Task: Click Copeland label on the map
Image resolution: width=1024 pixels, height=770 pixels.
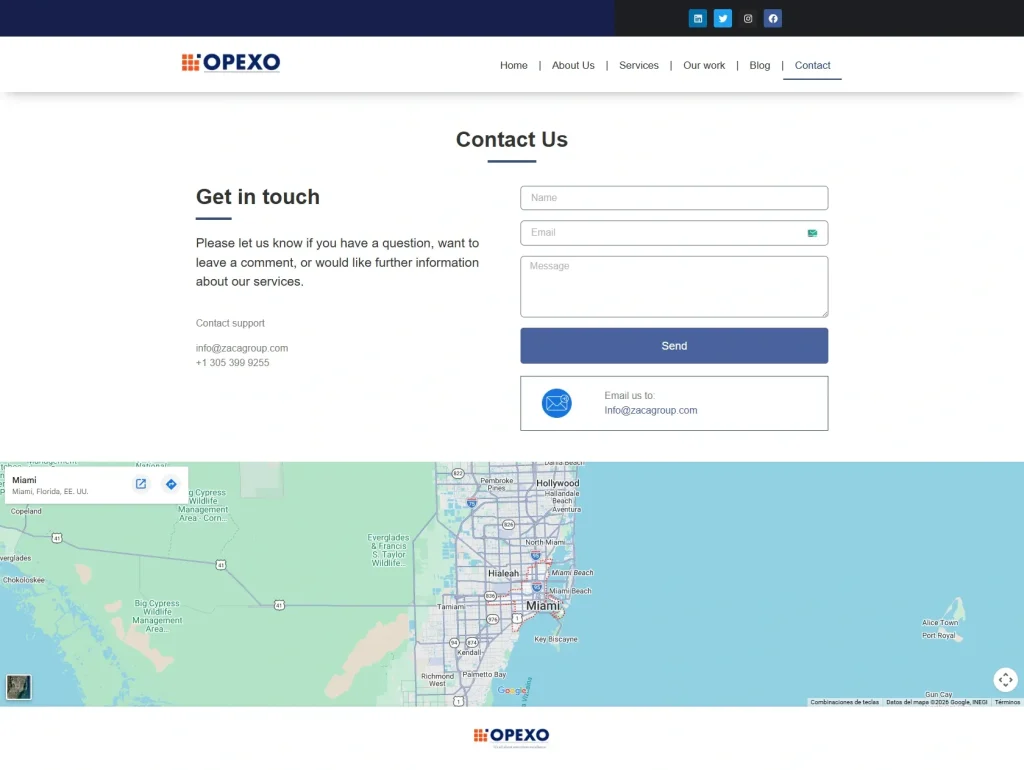Action: click(x=26, y=511)
